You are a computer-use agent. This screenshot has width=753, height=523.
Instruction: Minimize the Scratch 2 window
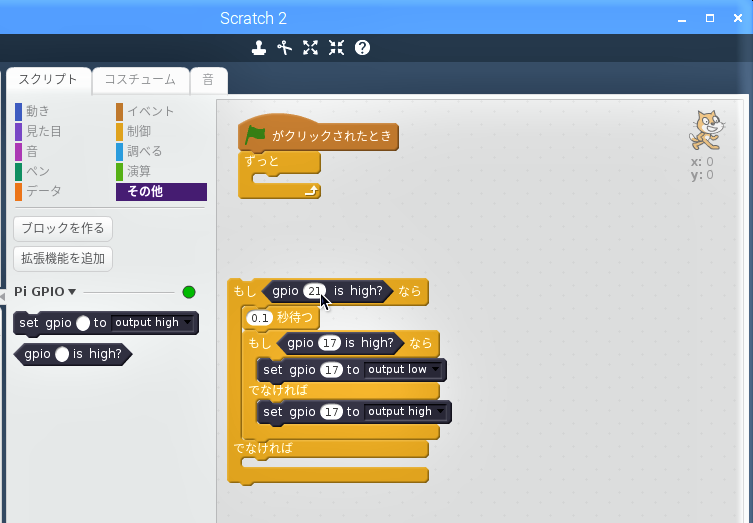tap(682, 19)
